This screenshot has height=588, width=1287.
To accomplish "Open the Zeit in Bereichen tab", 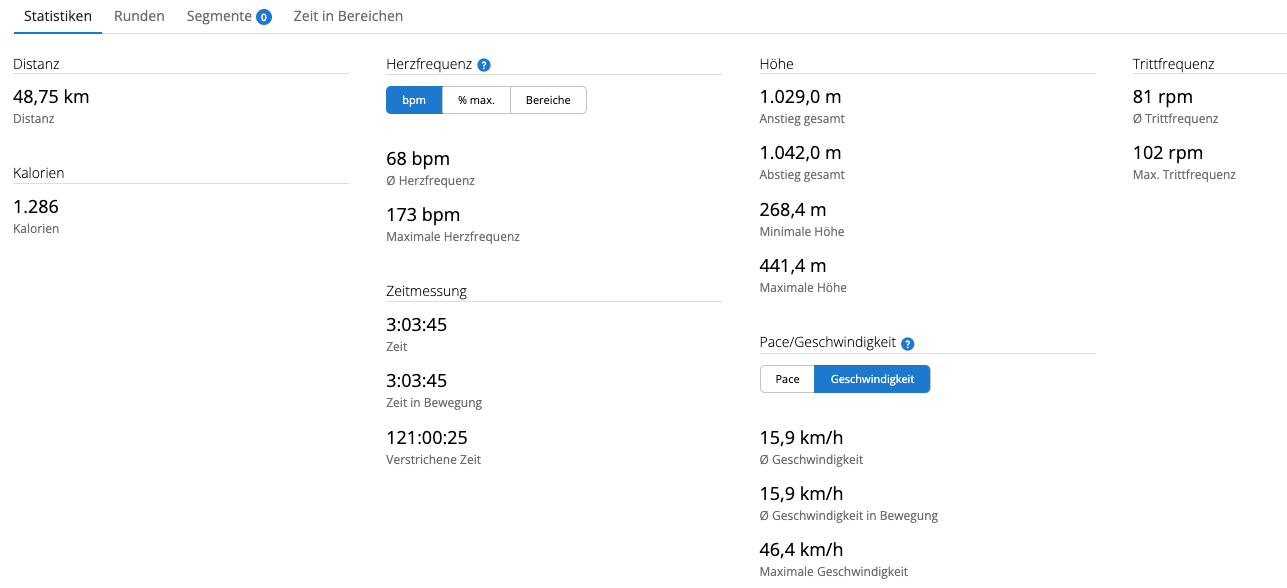I will 348,17.
